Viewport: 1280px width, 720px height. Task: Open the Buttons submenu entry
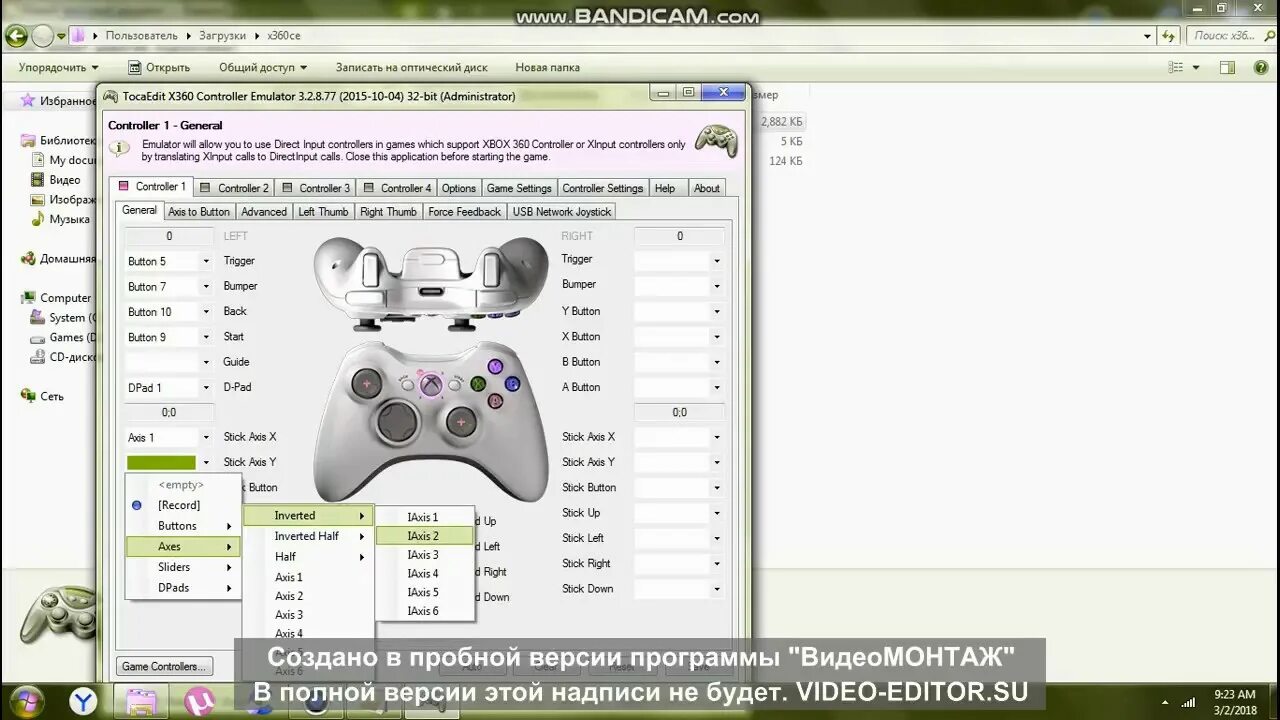pos(182,526)
